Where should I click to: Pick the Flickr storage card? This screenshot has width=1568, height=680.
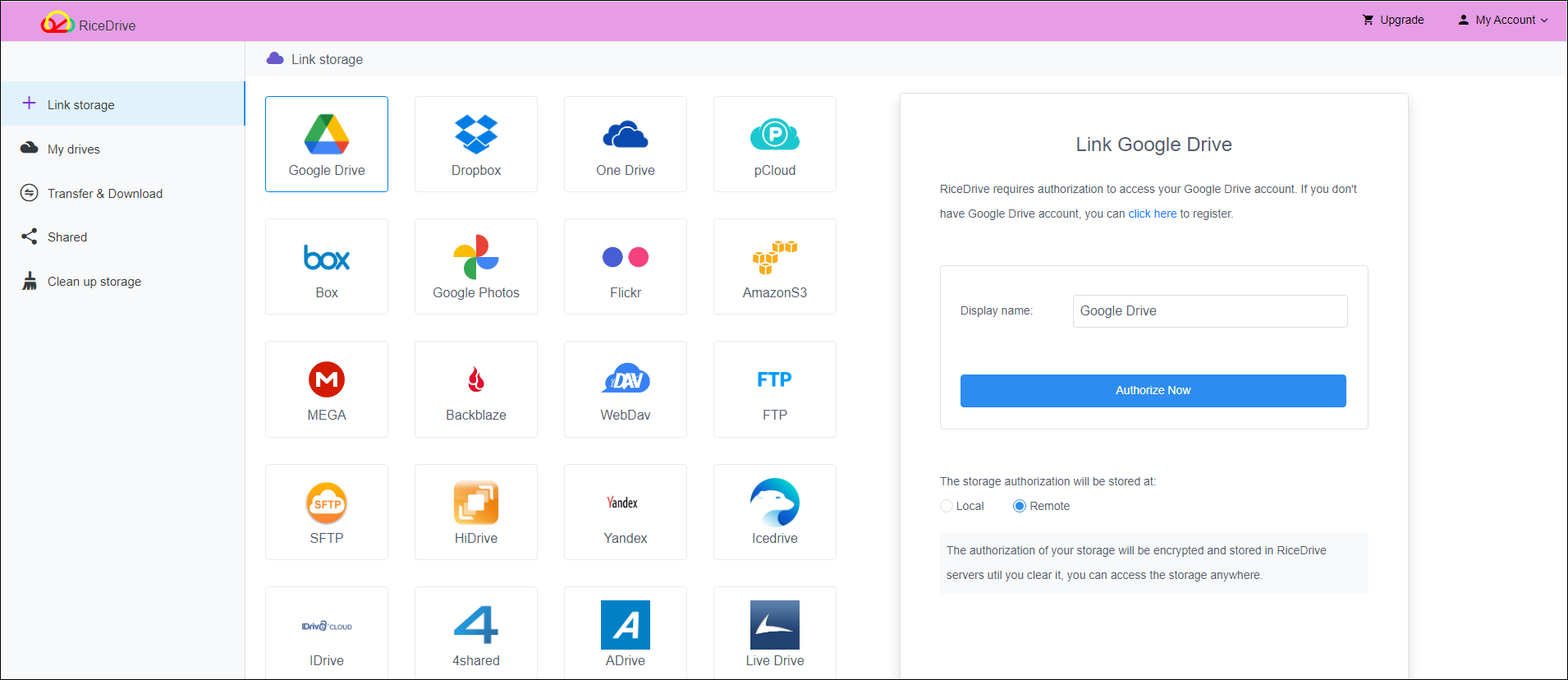click(x=626, y=266)
